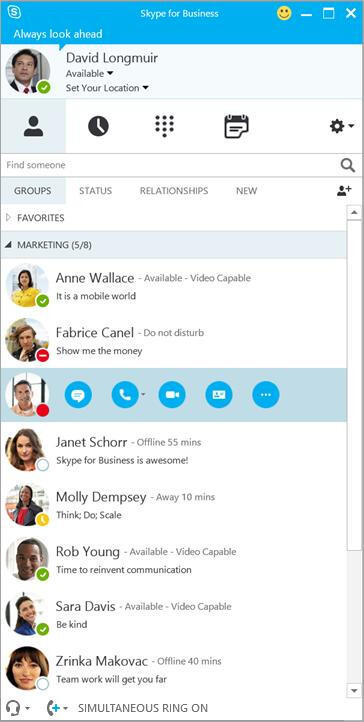Click the search magnifier icon
The image size is (364, 722).
pyautogui.click(x=348, y=165)
